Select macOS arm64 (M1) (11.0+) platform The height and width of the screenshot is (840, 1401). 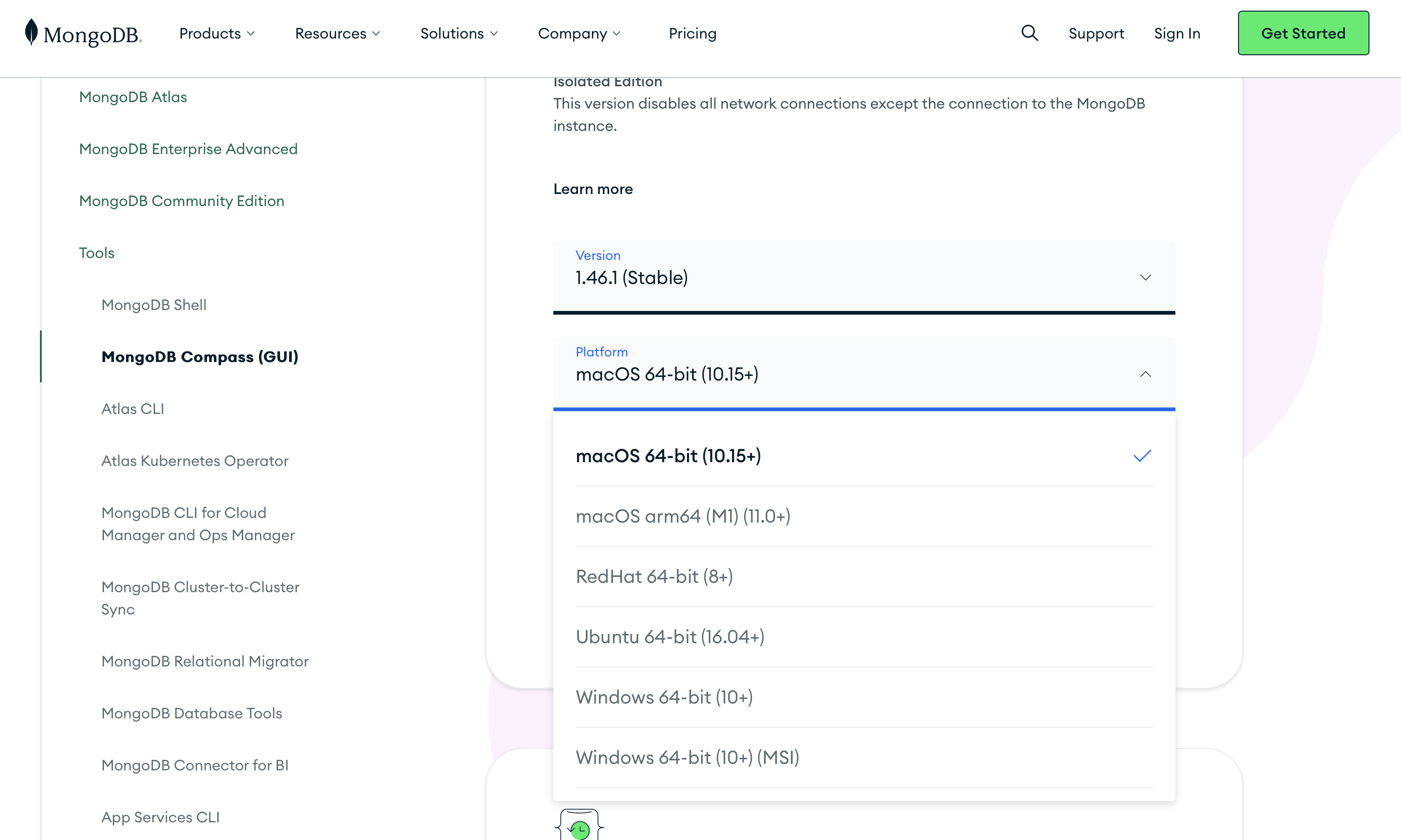(683, 516)
